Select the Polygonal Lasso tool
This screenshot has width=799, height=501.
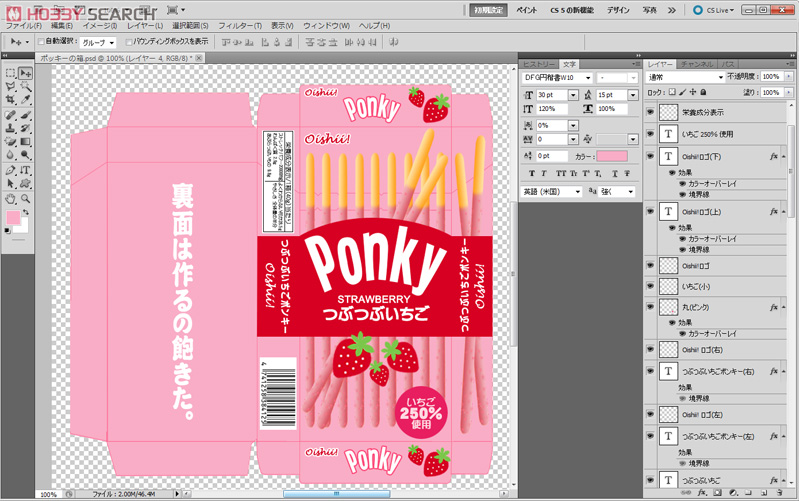coord(10,87)
